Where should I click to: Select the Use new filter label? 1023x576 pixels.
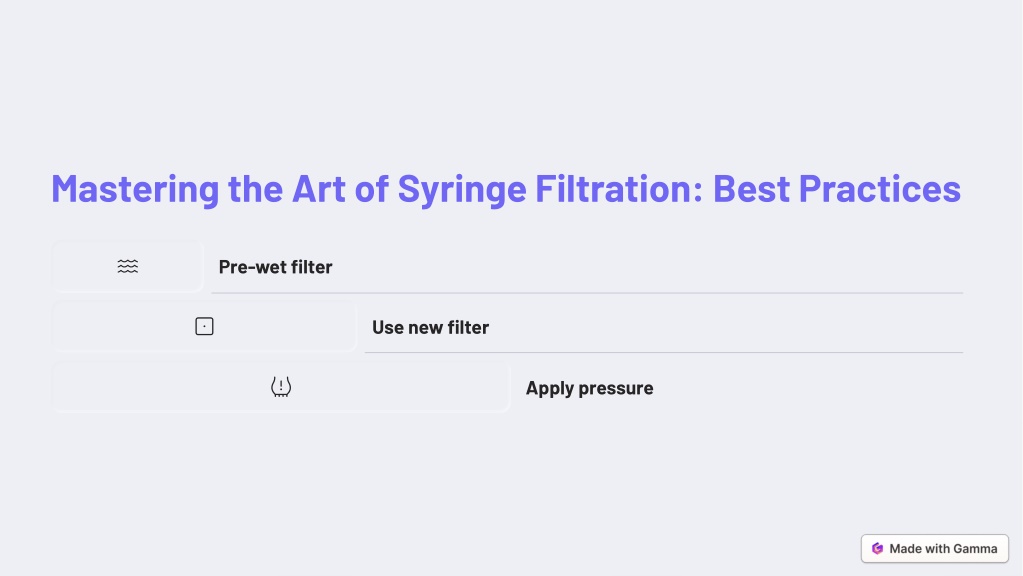pyautogui.click(x=431, y=327)
